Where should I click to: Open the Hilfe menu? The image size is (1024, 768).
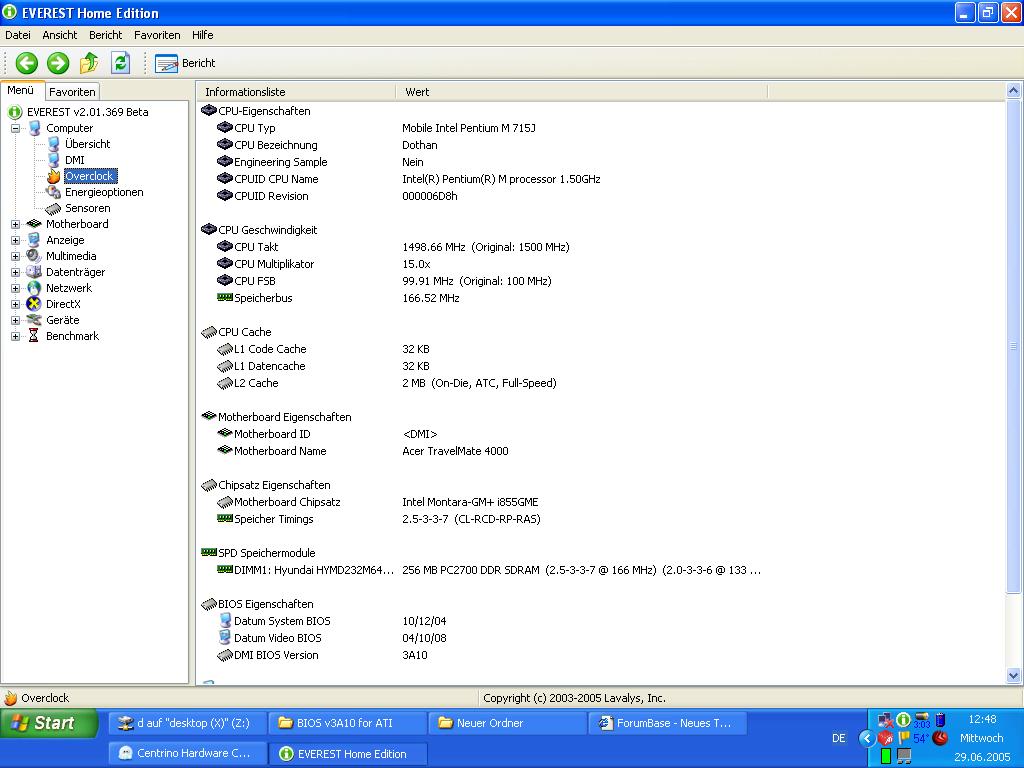[202, 35]
